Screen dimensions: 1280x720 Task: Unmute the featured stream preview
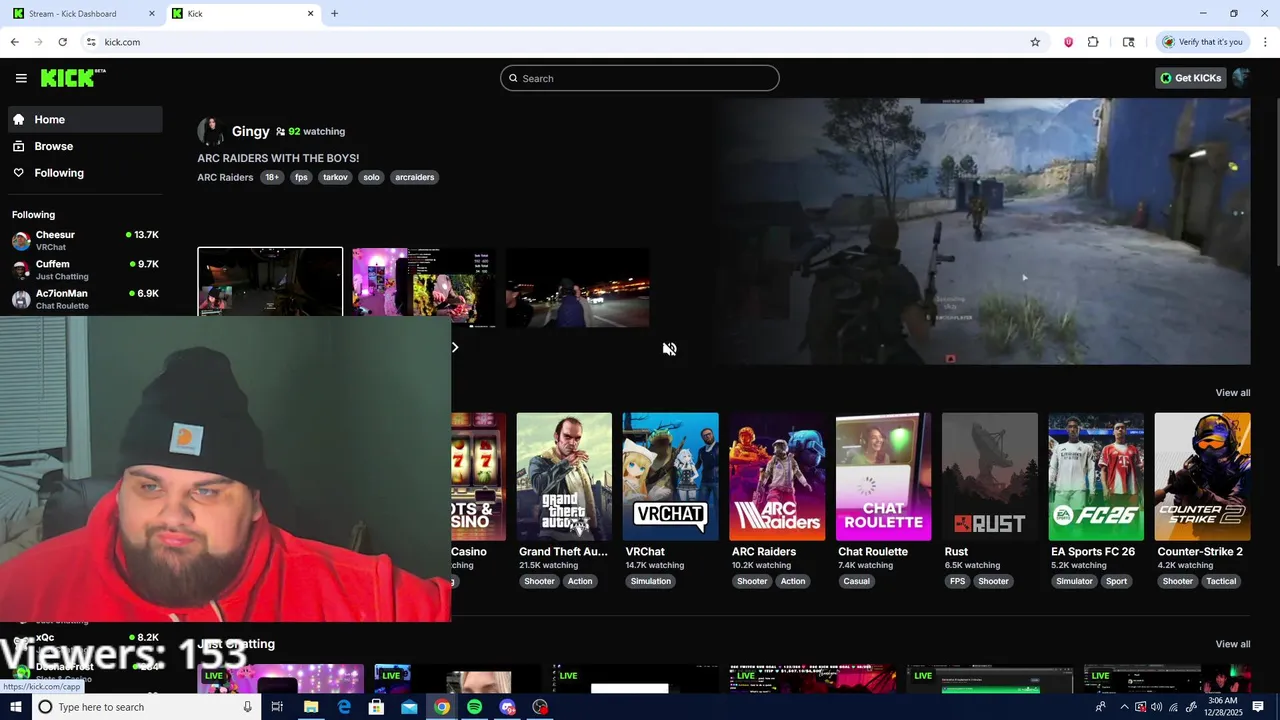669,349
